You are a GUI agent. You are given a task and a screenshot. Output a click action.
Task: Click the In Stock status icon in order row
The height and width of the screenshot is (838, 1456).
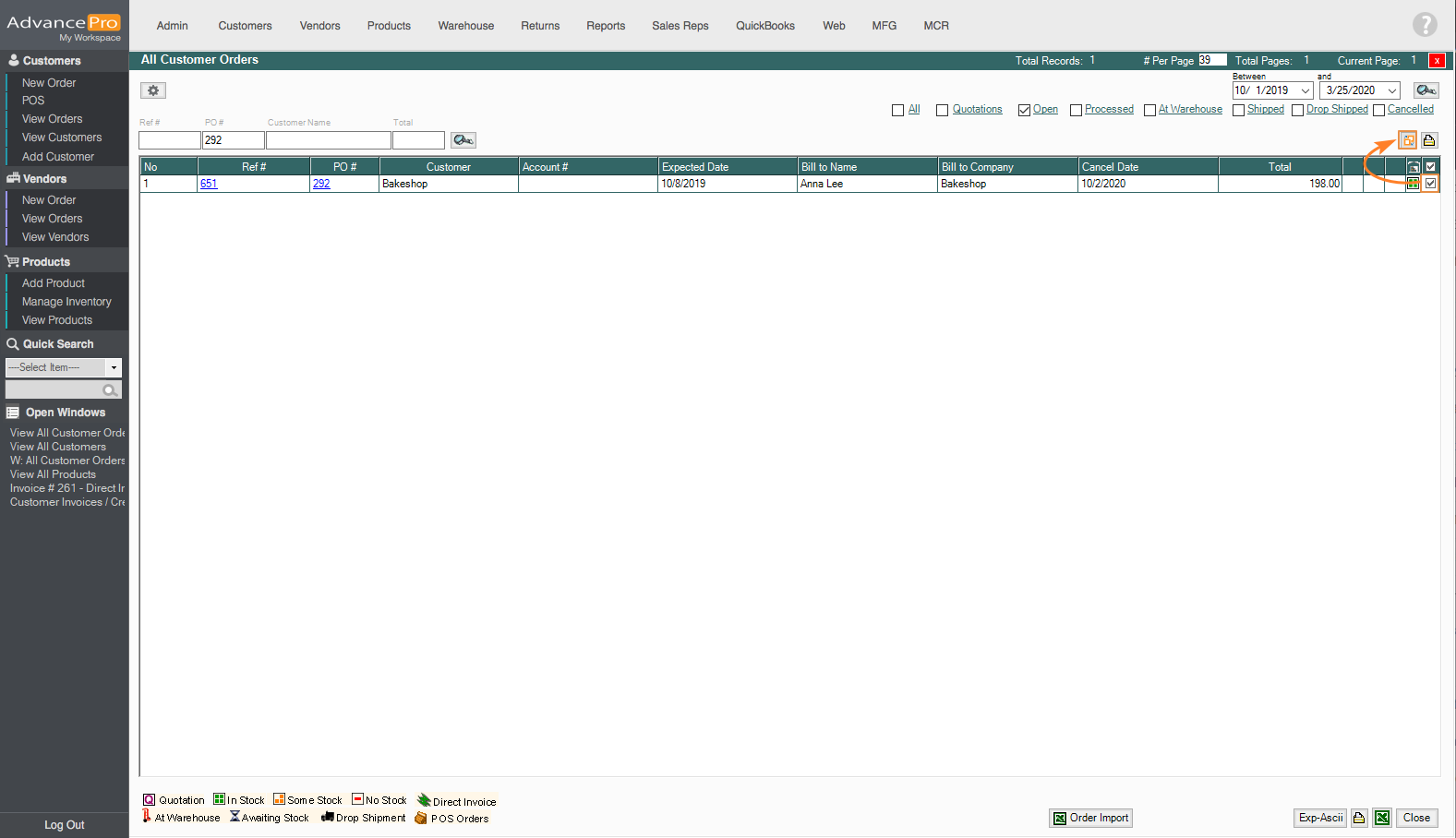coord(1413,184)
